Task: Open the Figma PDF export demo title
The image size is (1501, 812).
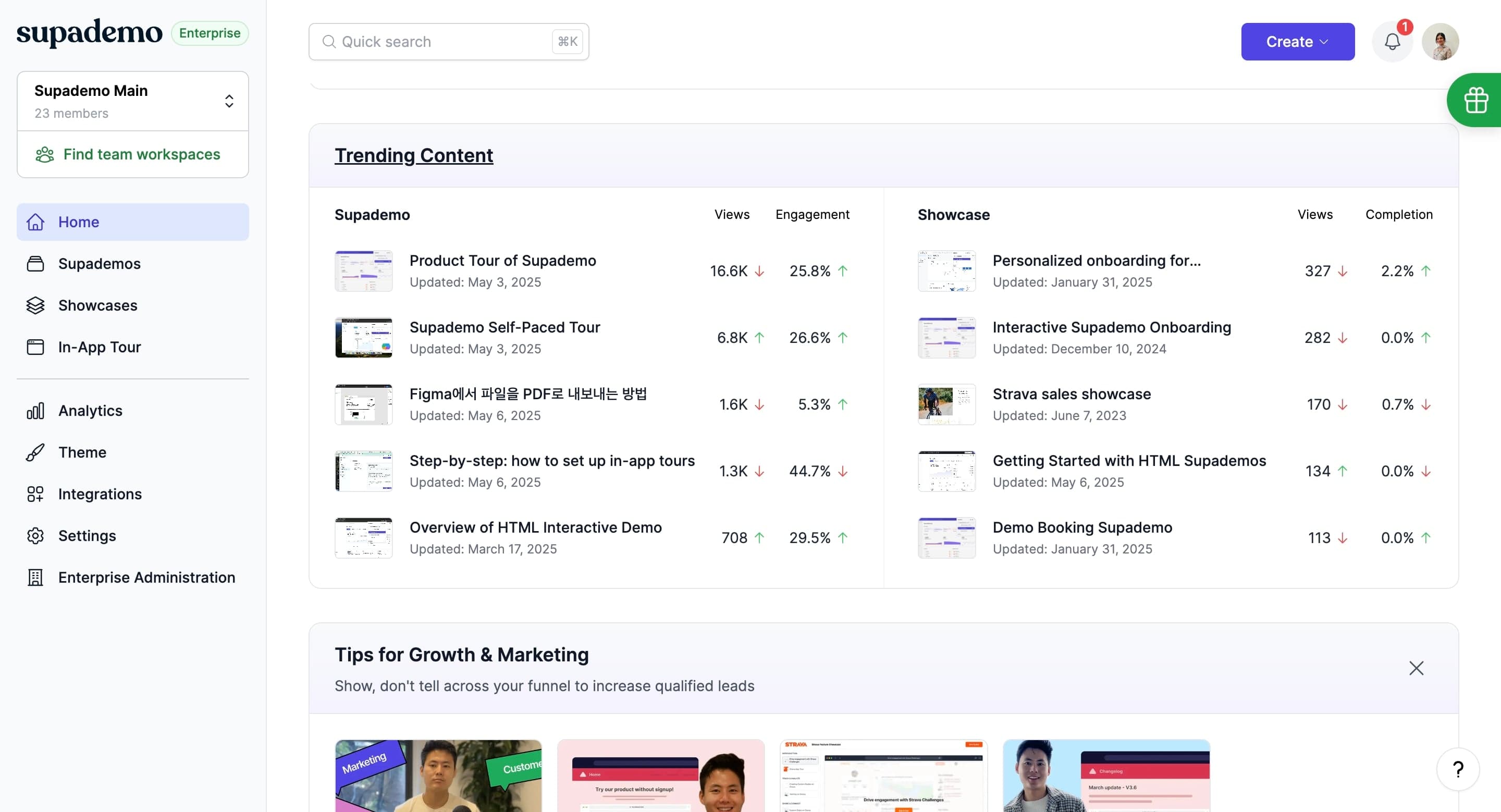Action: (528, 394)
